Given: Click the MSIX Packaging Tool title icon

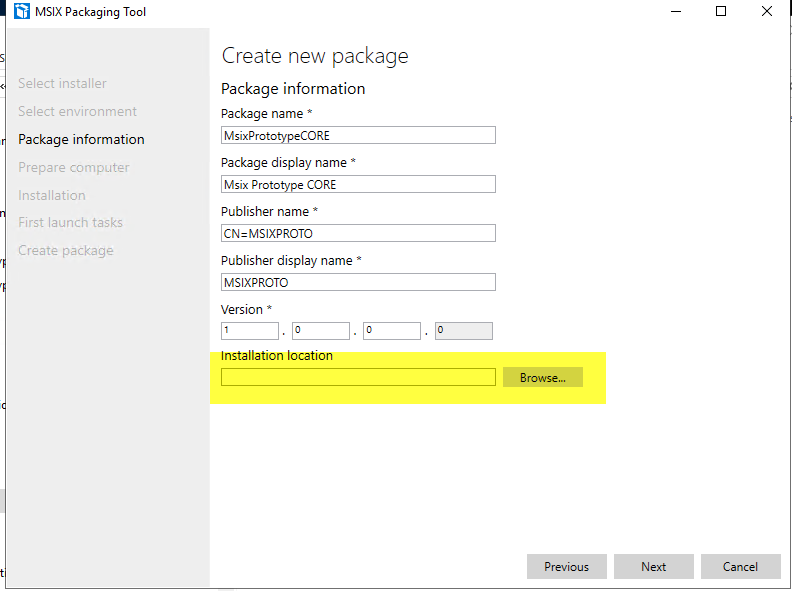Looking at the screenshot, I should click(21, 12).
